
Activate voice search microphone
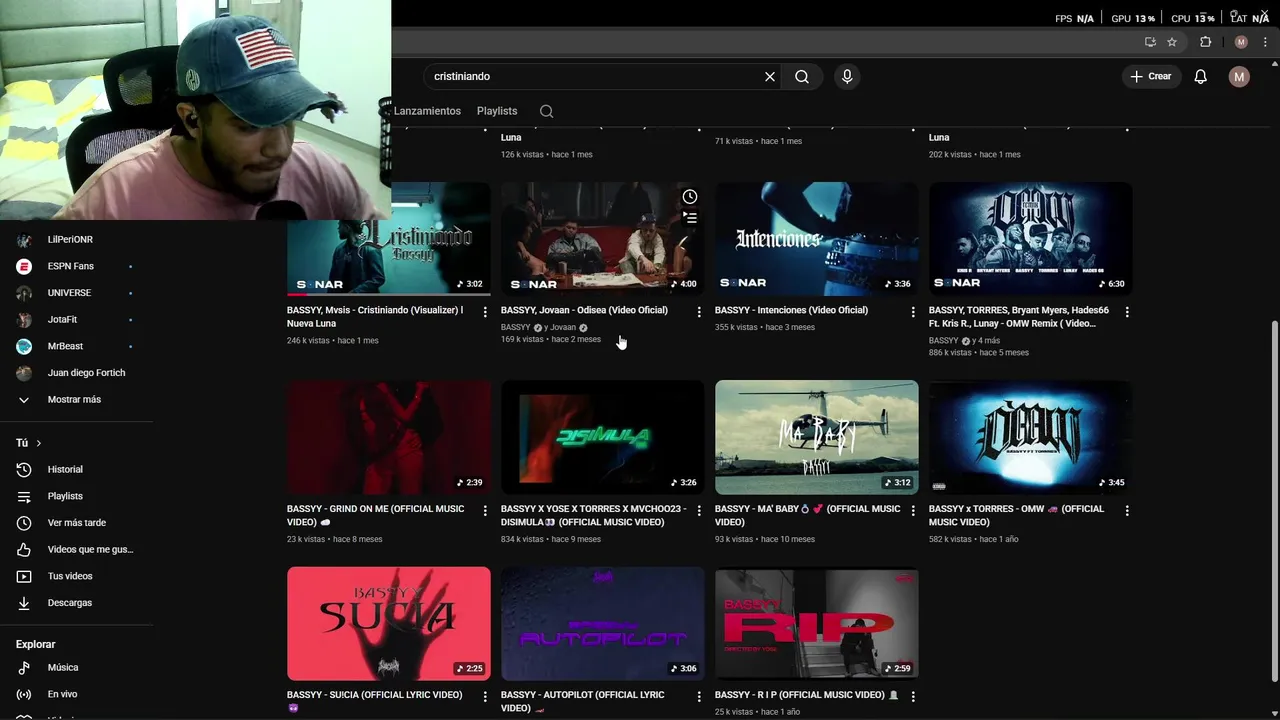[847, 77]
